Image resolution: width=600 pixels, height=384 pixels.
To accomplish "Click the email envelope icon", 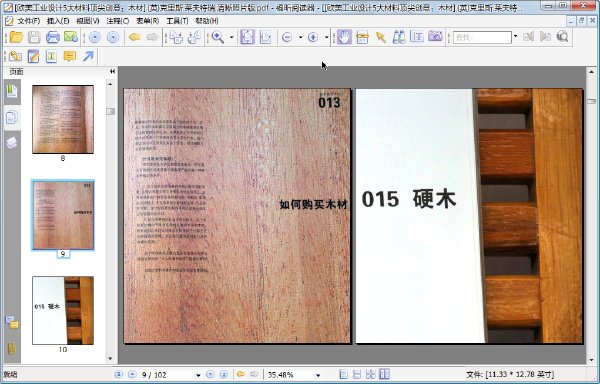I will coord(71,37).
